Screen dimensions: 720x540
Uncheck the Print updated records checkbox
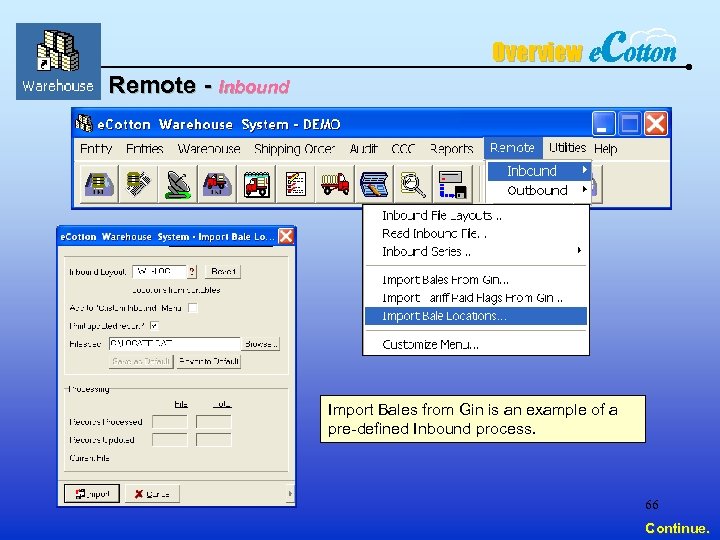155,326
